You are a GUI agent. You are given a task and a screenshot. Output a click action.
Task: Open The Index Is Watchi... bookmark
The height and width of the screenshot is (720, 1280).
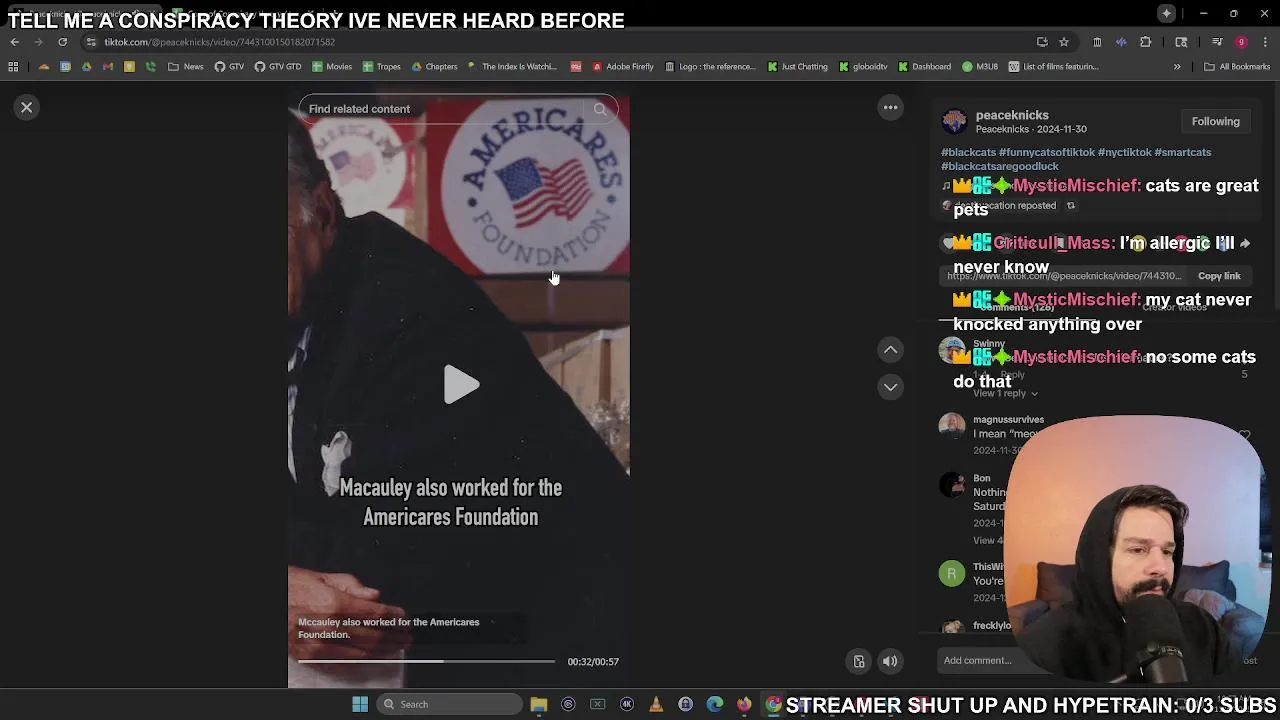[512, 67]
